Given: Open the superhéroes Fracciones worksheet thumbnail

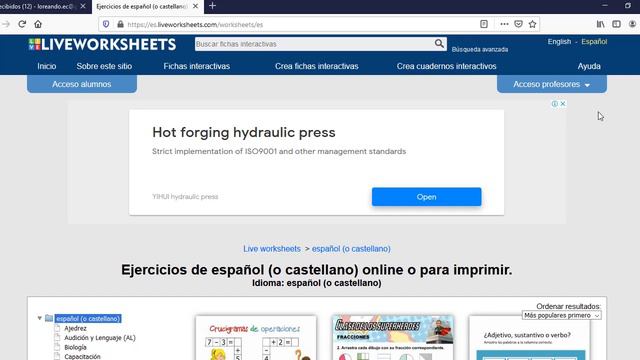Looking at the screenshot, I should [393, 338].
